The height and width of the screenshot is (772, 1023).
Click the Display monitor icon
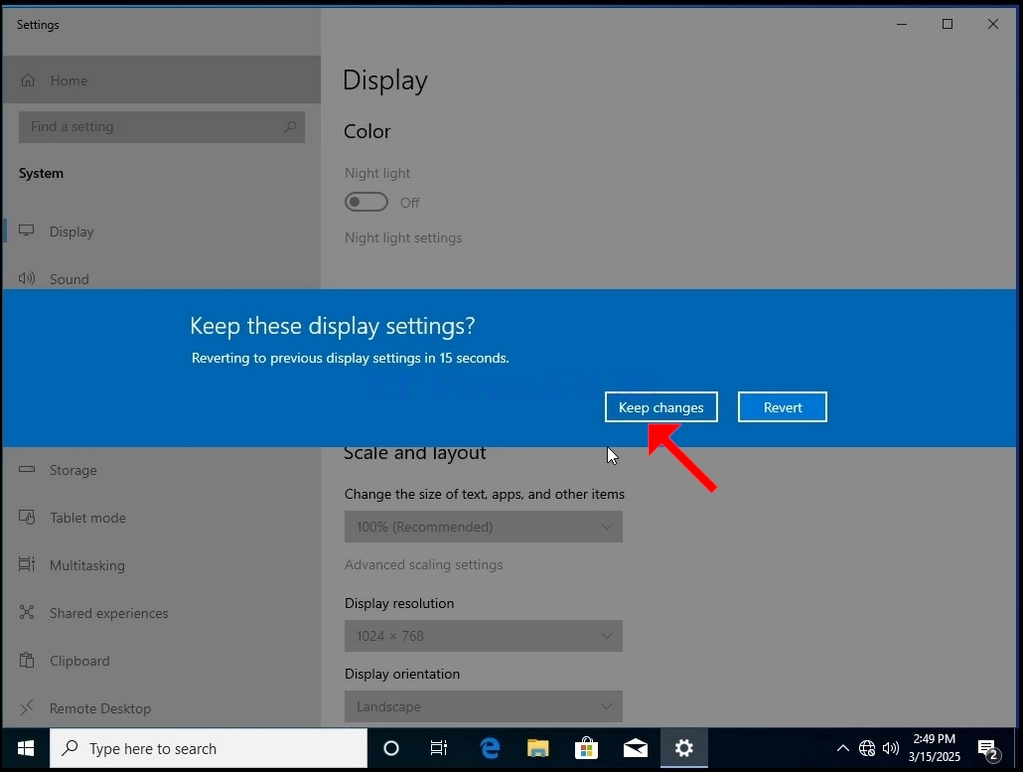[x=27, y=230]
